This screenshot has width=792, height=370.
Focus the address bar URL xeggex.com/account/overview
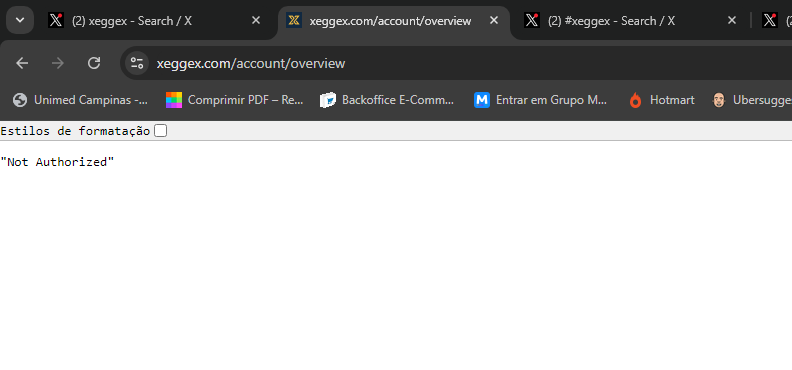251,64
